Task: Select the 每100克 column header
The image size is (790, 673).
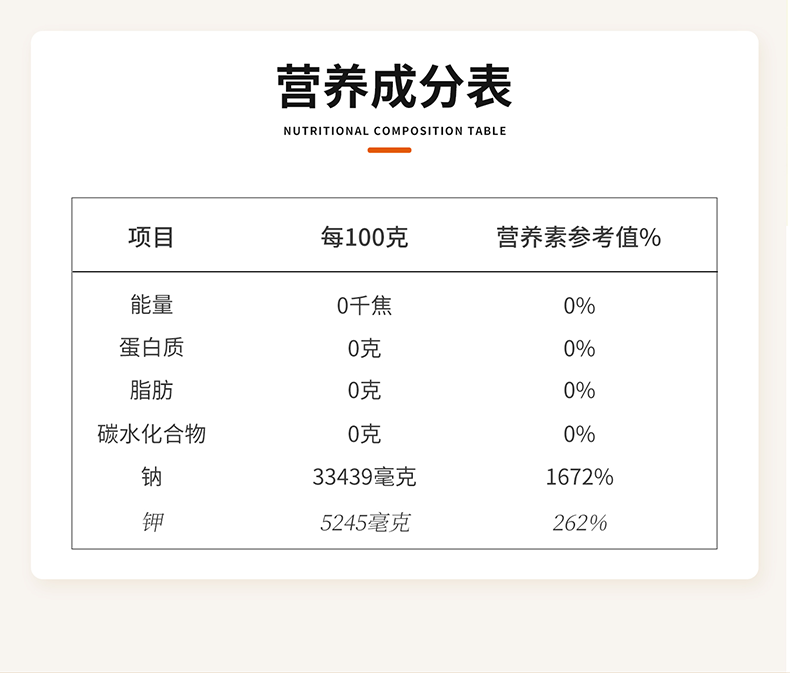Action: (x=364, y=238)
